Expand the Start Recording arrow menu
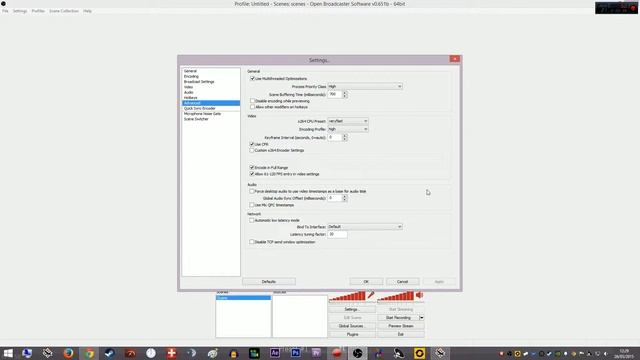Image resolution: width=640 pixels, height=360 pixels. [422, 318]
